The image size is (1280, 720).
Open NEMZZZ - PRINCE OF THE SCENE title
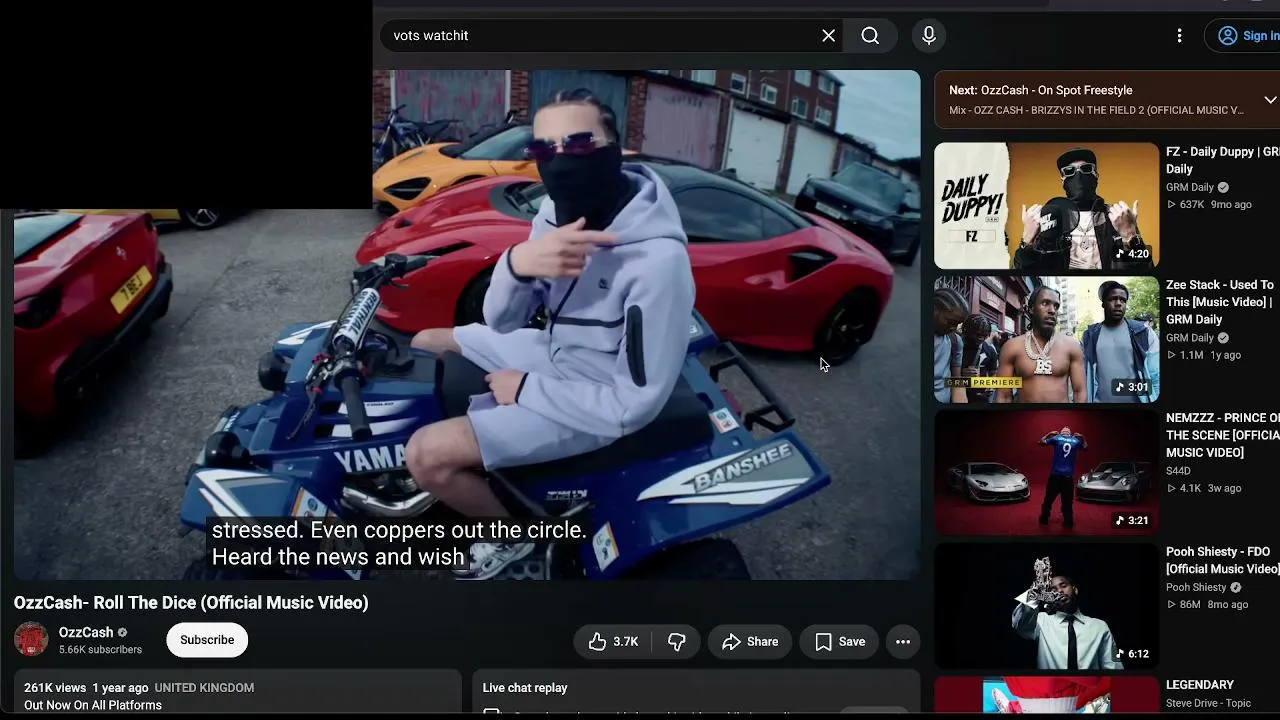[x=1222, y=435]
